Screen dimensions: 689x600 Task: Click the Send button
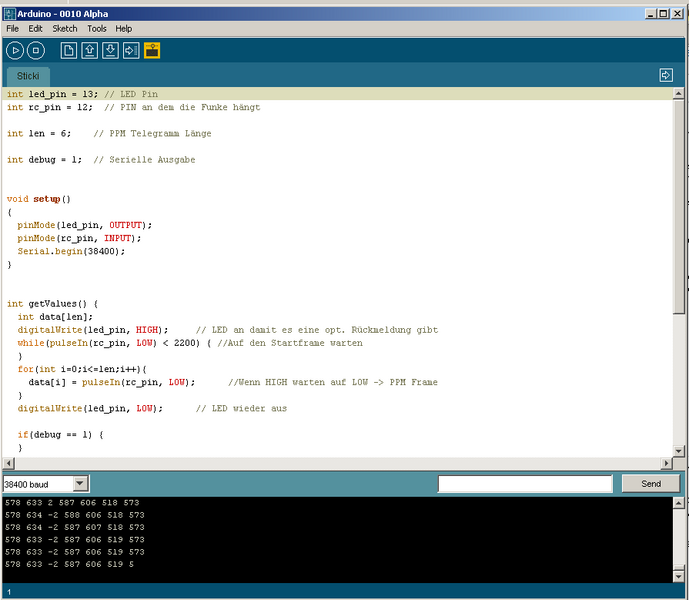(x=650, y=484)
